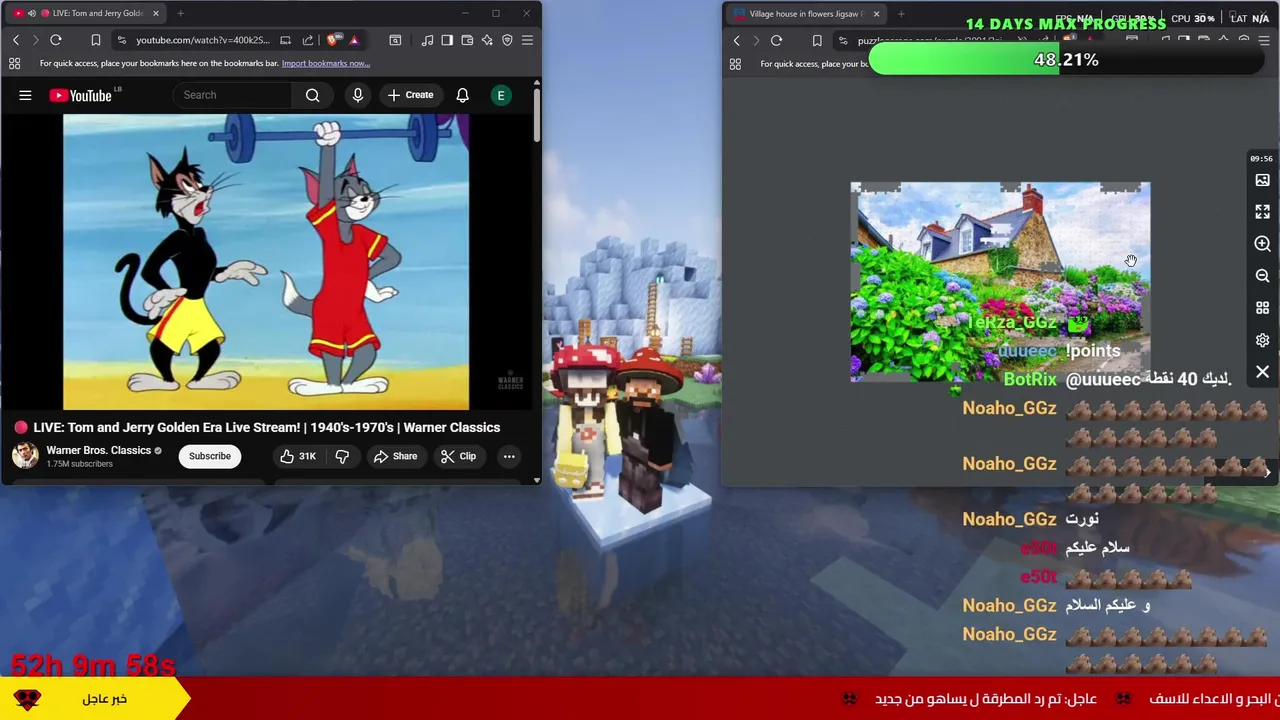Open puzzle image preview icon

(x=1262, y=180)
